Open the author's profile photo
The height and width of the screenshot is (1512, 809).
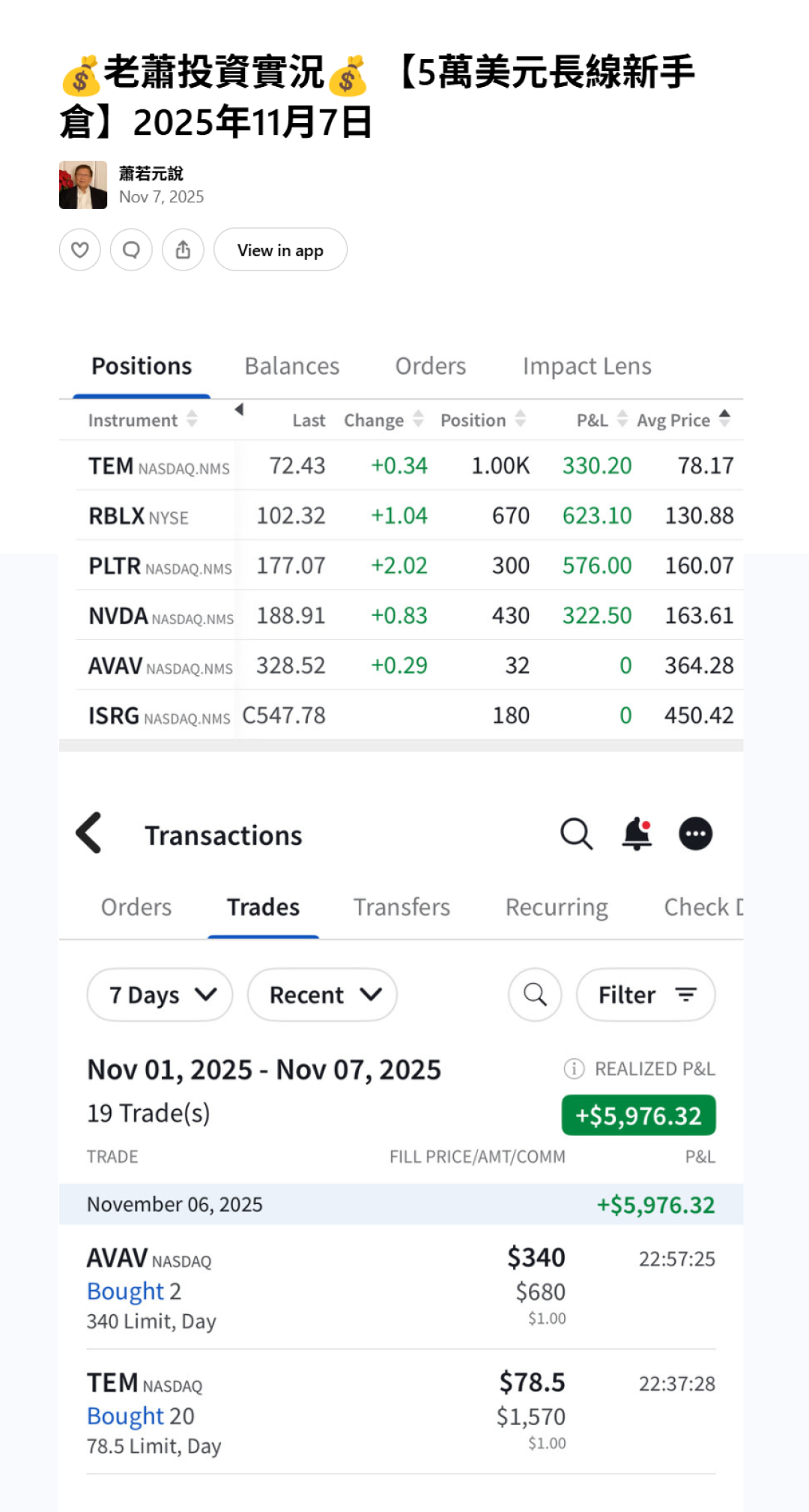pos(83,185)
